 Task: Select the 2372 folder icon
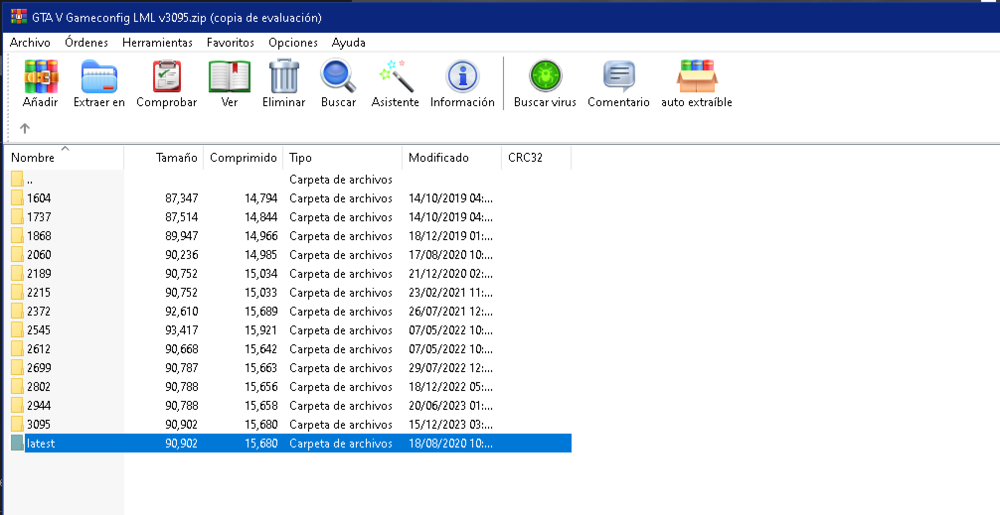[18, 311]
